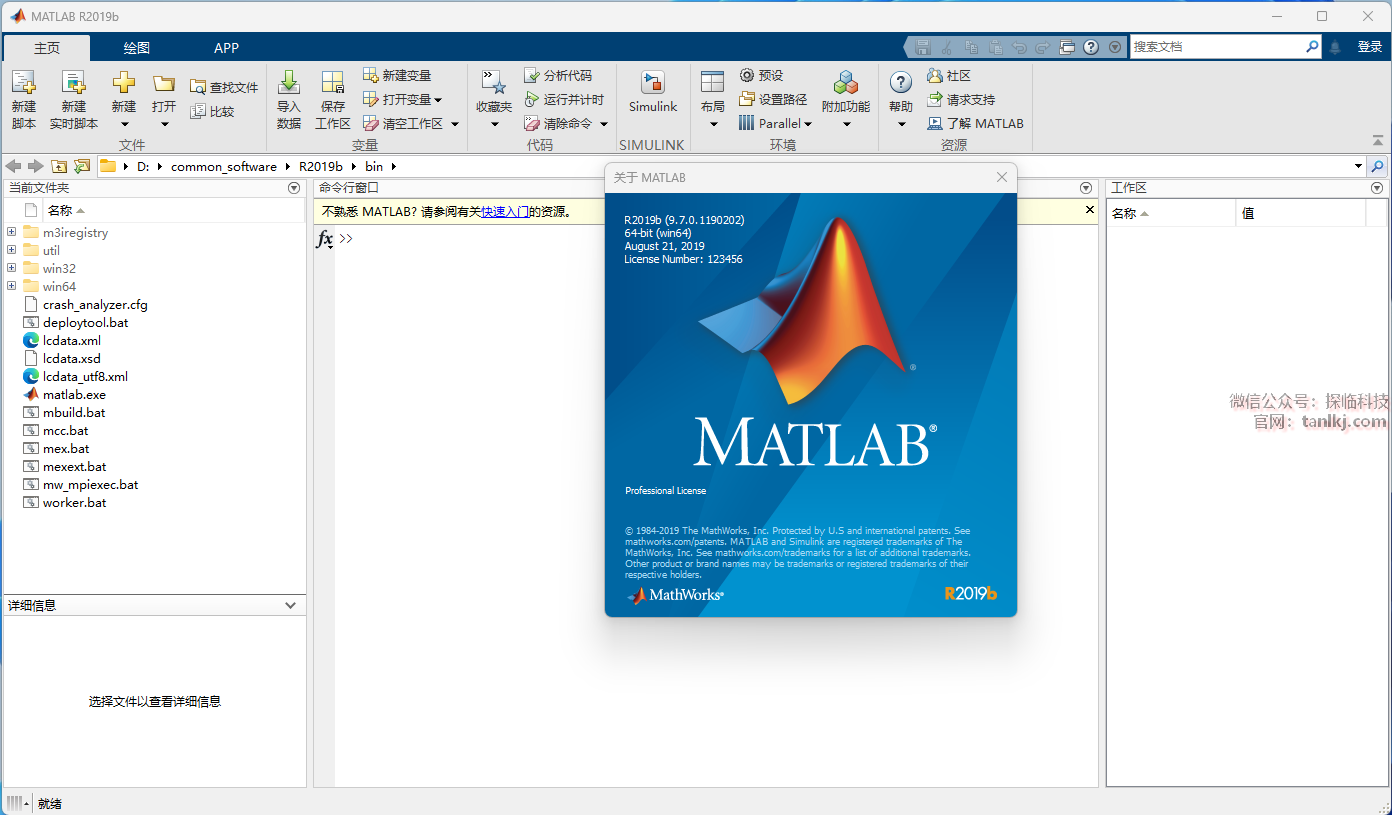Expand the win64 folder node
The image size is (1392, 815).
(x=11, y=286)
